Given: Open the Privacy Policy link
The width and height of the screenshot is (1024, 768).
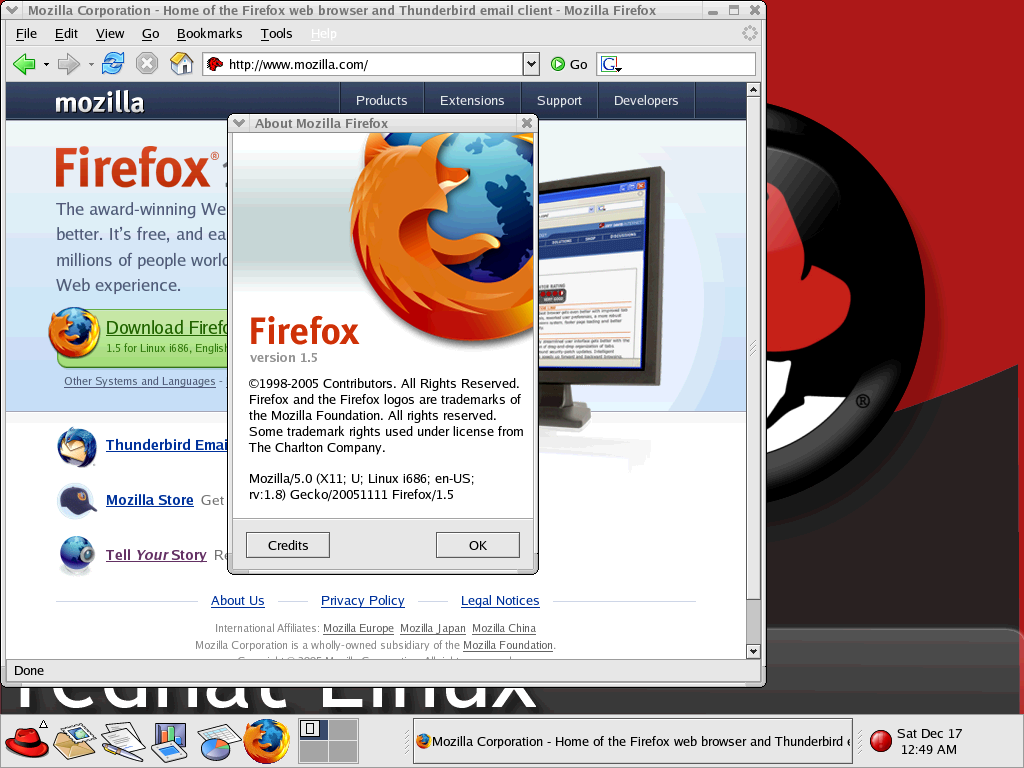Looking at the screenshot, I should (362, 601).
